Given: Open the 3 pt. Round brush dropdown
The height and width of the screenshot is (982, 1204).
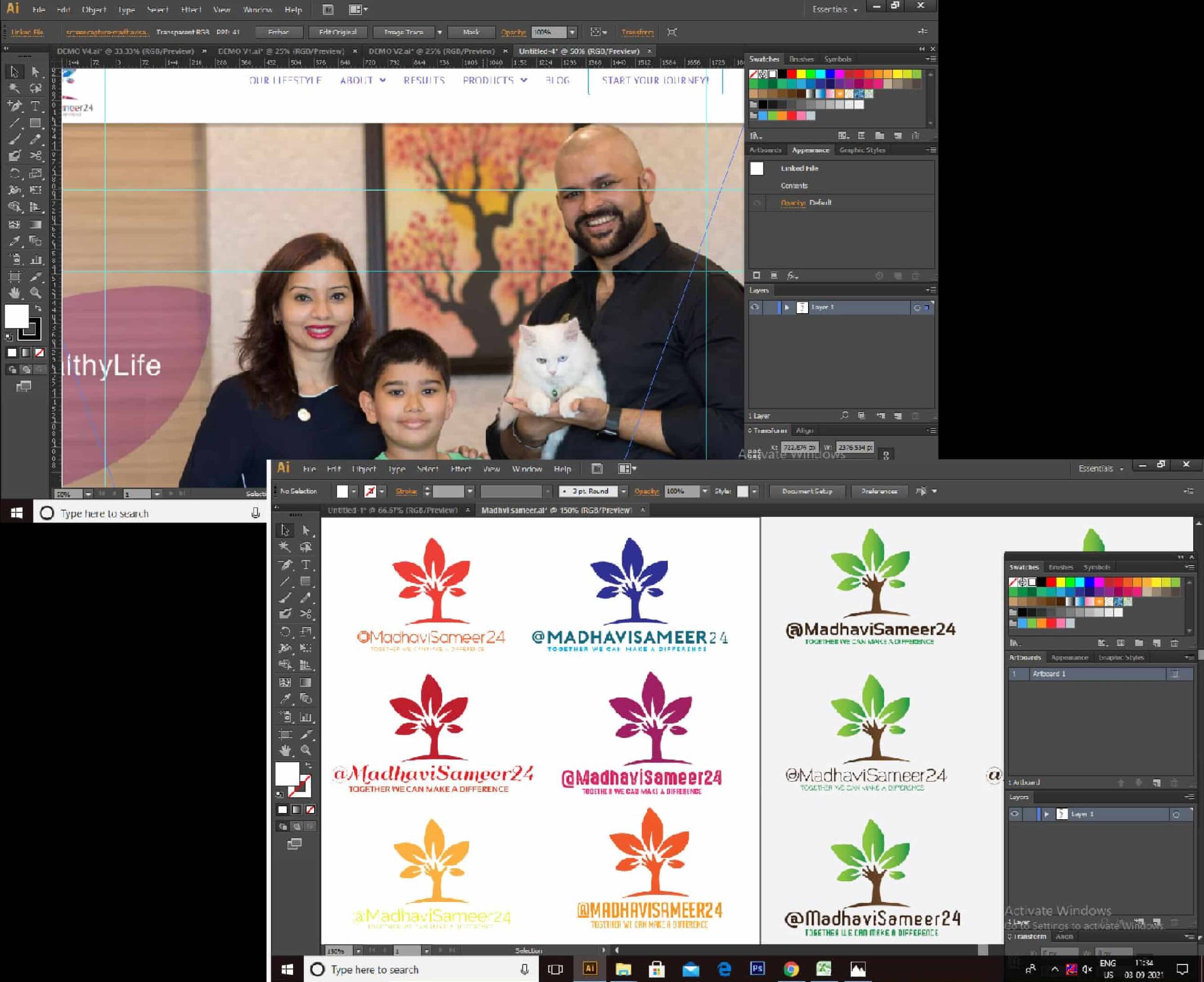Looking at the screenshot, I should pyautogui.click(x=623, y=491).
